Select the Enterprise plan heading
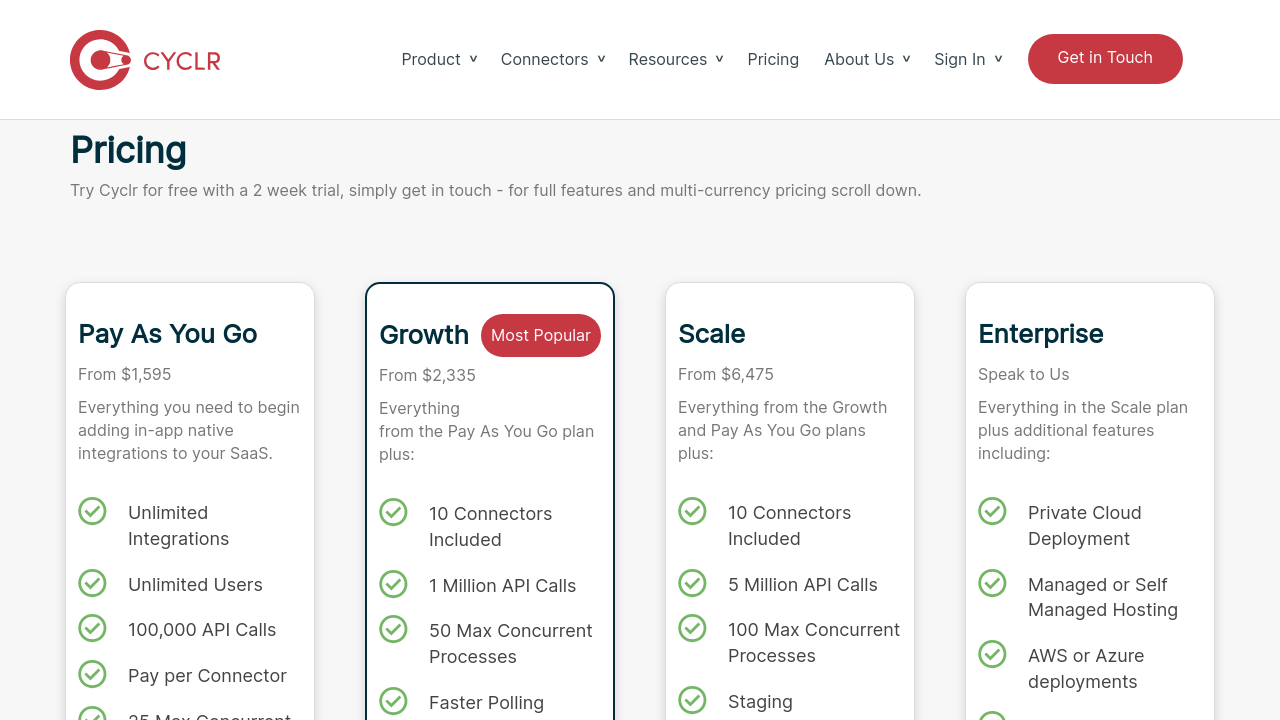 tap(1040, 334)
